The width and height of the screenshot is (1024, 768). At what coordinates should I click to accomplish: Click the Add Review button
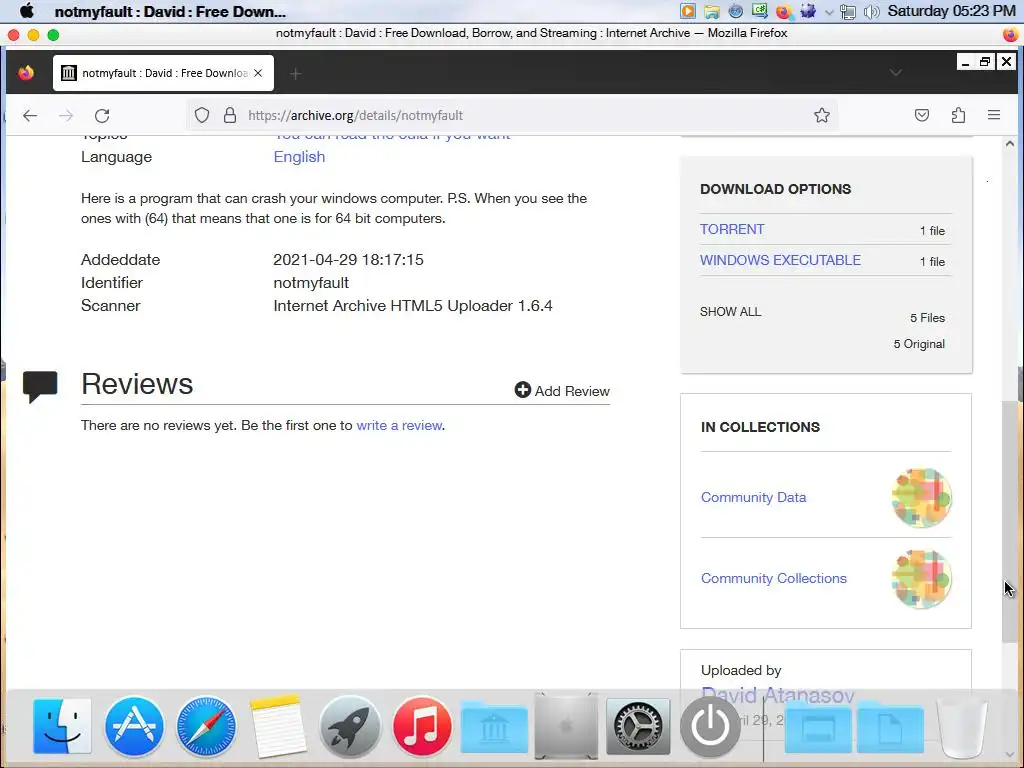(562, 391)
